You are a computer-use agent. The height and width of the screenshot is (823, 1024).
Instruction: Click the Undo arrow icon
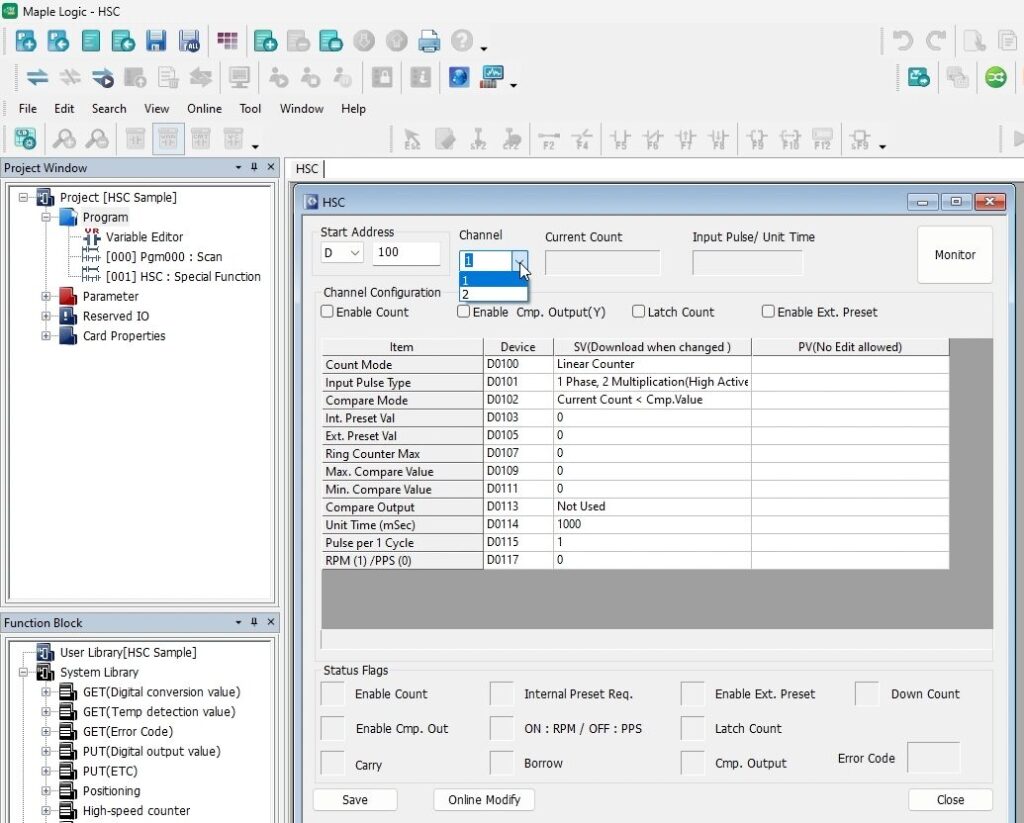pos(903,41)
